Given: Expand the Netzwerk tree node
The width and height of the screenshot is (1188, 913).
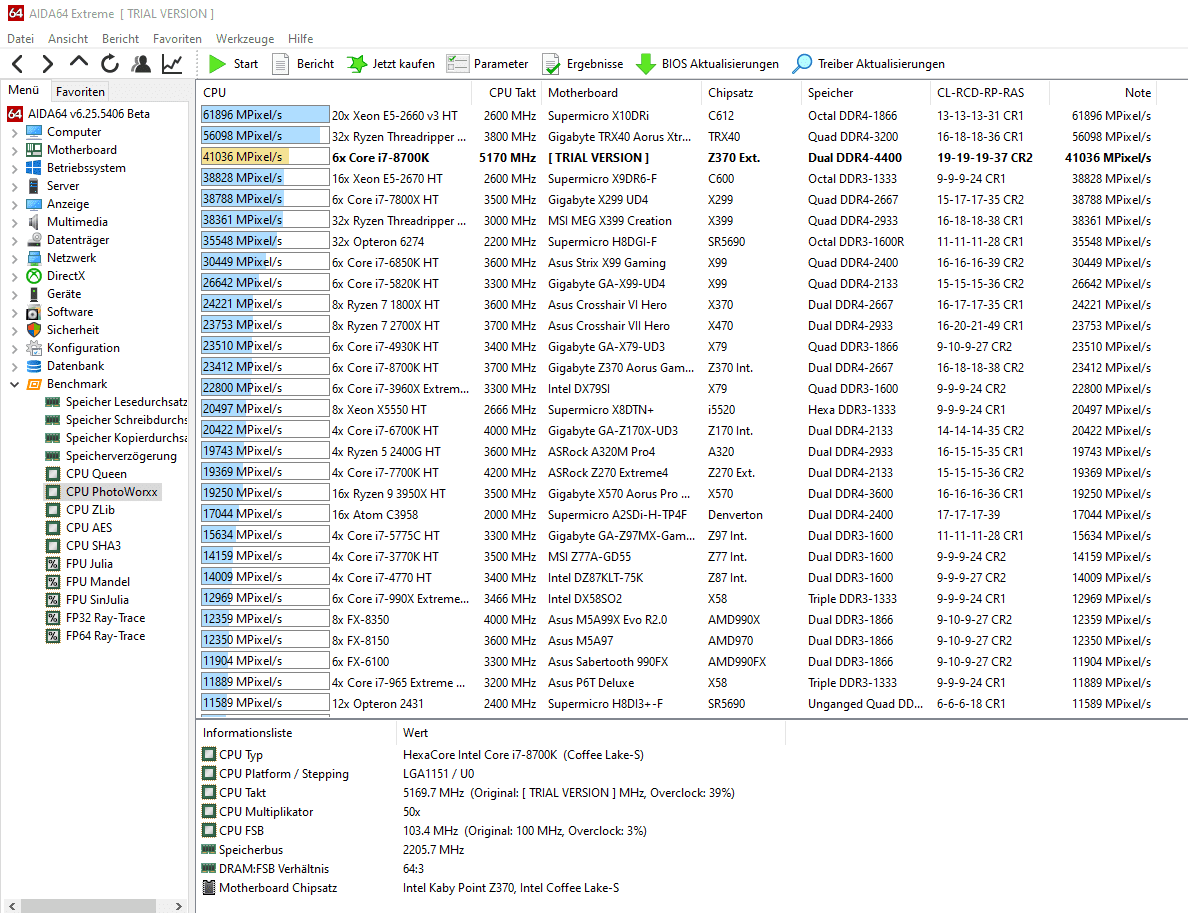Looking at the screenshot, I should [x=14, y=258].
